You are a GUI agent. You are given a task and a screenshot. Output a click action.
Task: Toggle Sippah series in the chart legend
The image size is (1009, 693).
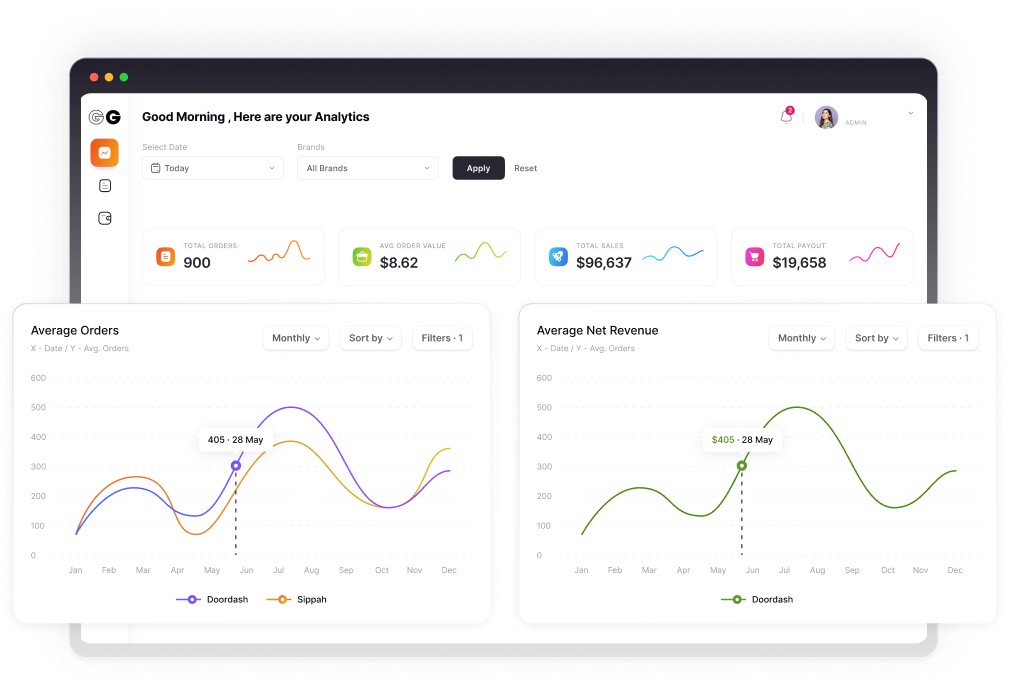point(296,599)
